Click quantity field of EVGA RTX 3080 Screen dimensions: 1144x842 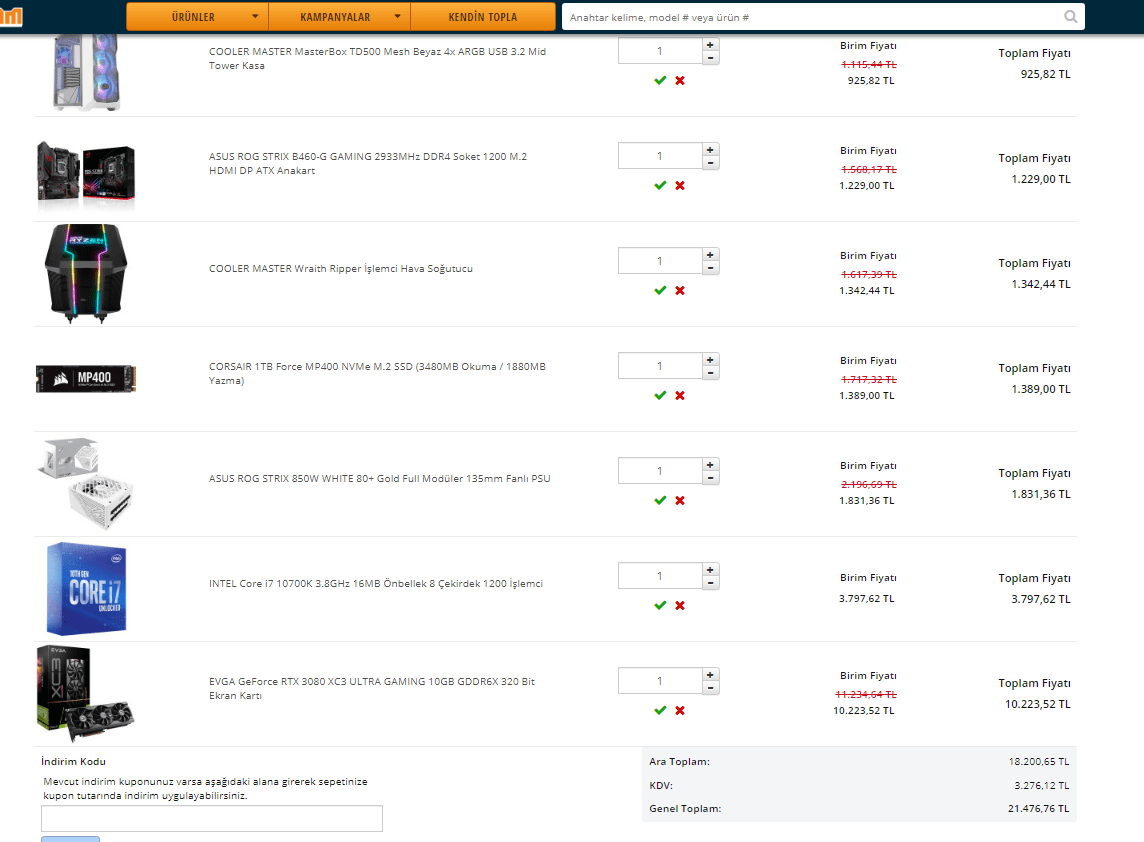point(660,681)
